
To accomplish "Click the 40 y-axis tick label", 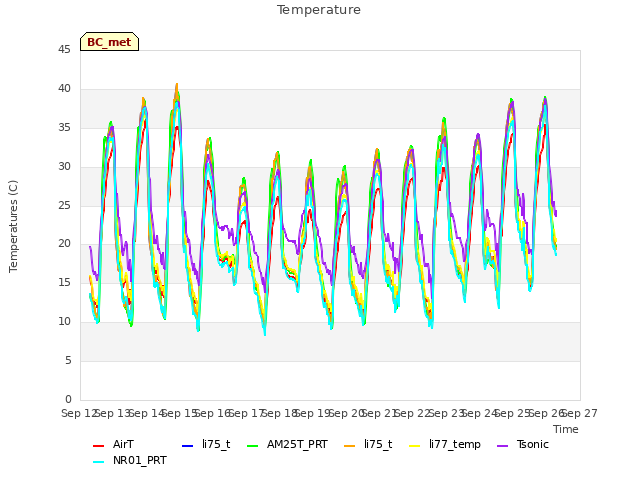I will pyautogui.click(x=64, y=88).
